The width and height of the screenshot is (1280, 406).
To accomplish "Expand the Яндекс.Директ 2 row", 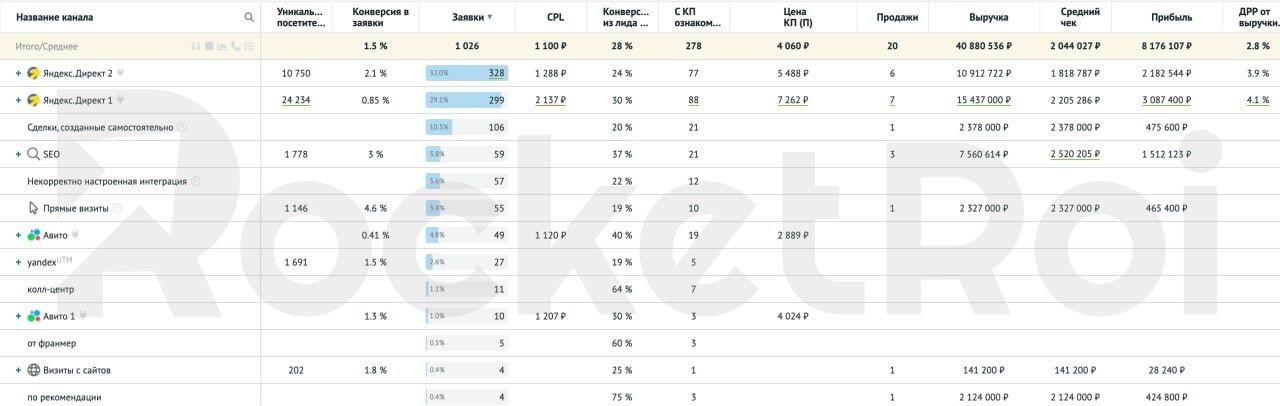I will [18, 73].
